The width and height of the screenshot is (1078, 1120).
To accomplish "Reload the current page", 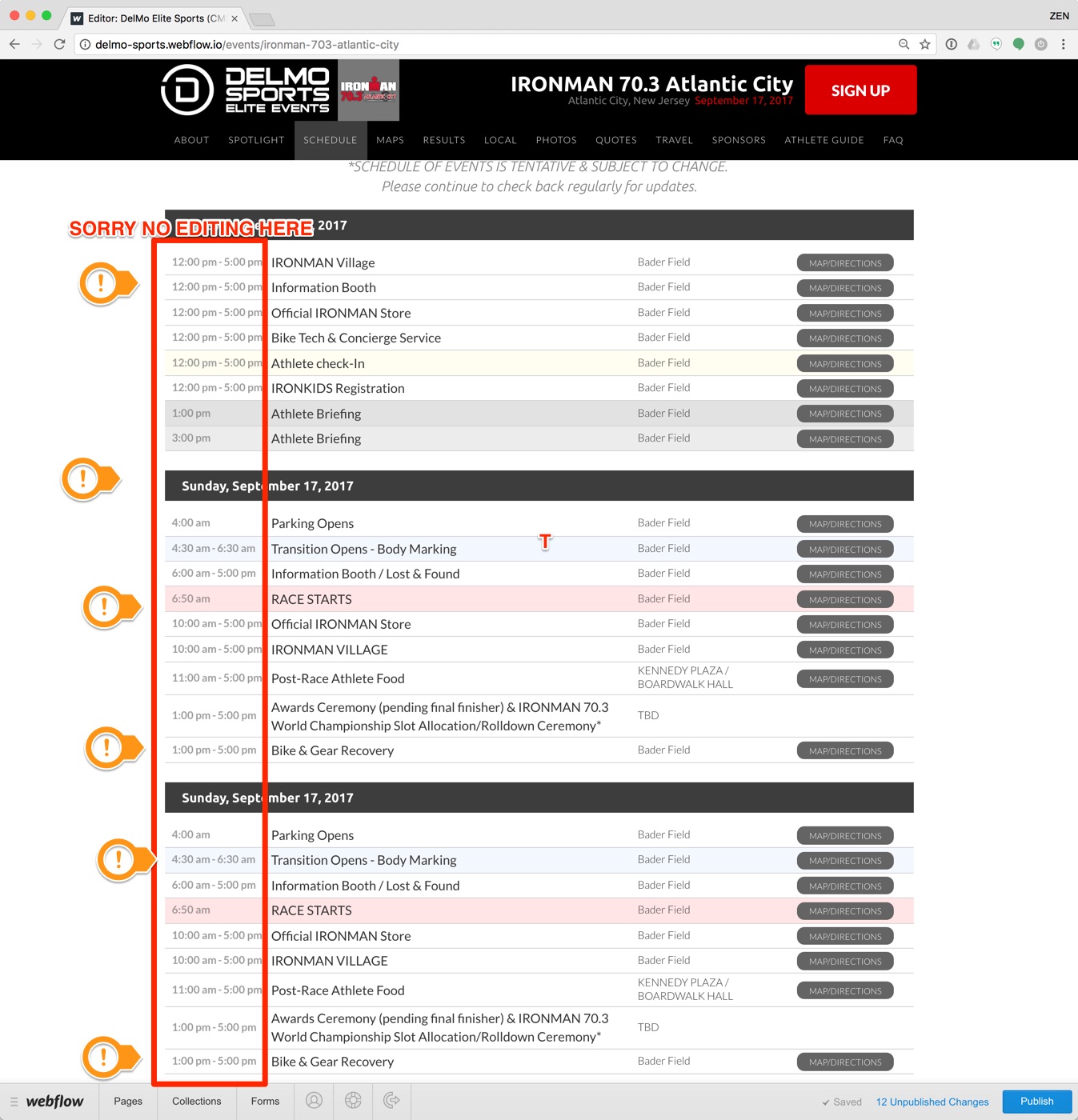I will 59,44.
